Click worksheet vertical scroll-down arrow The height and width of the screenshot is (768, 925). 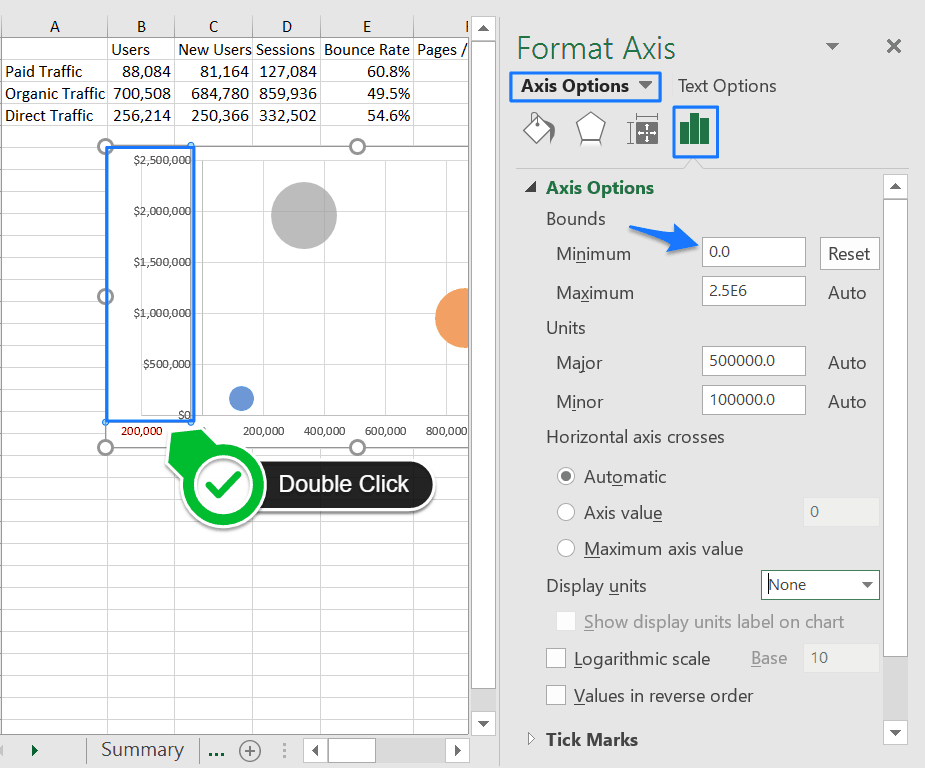(x=483, y=724)
